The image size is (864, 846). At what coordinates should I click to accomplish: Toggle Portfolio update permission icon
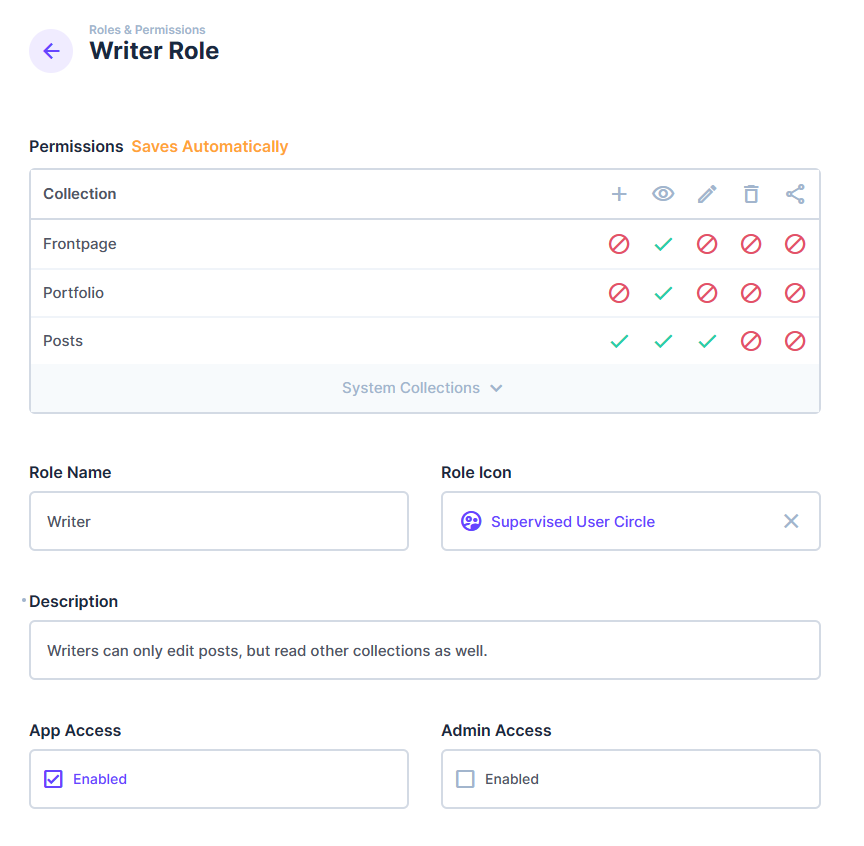pyautogui.click(x=707, y=293)
